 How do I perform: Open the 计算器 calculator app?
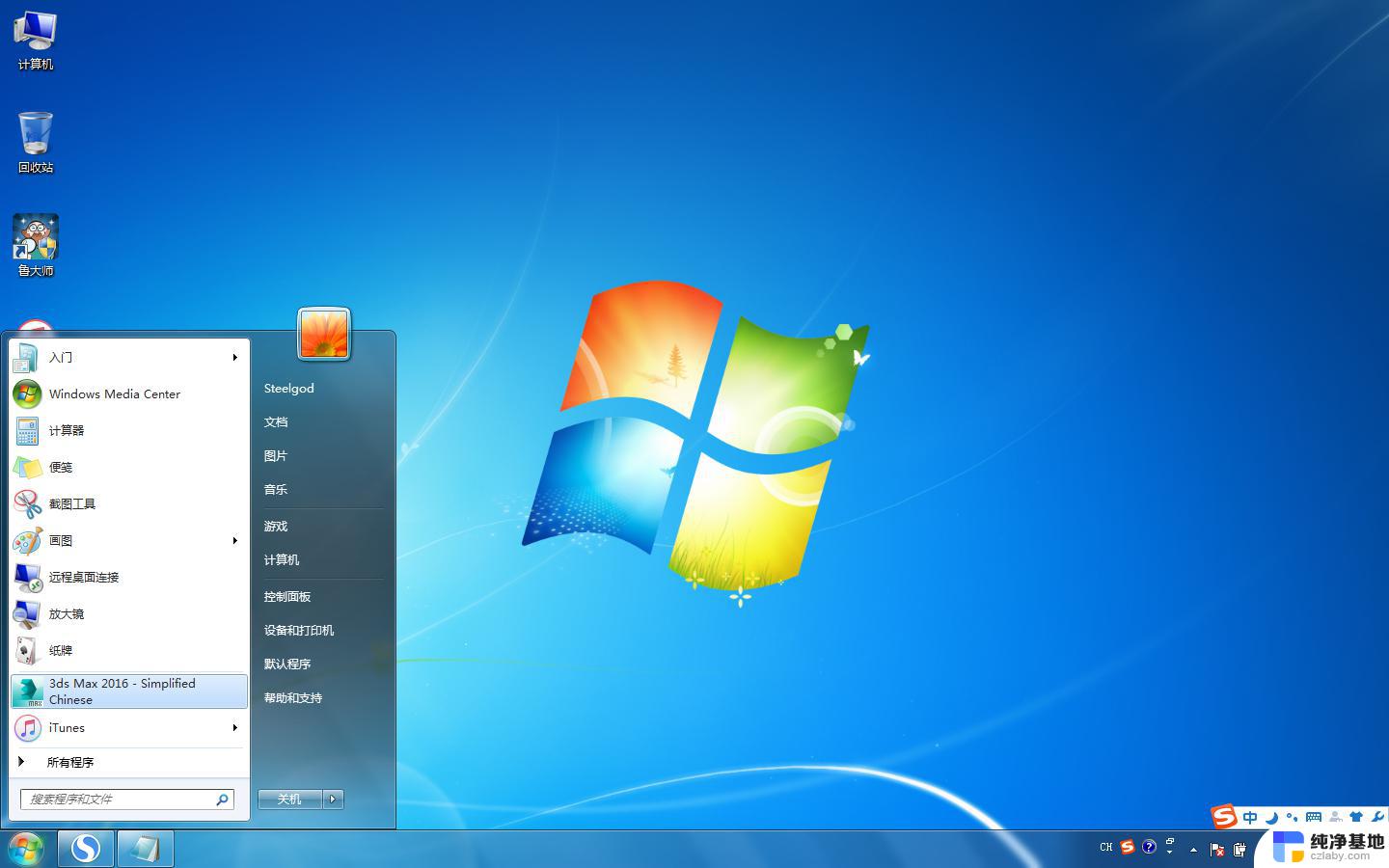click(128, 430)
